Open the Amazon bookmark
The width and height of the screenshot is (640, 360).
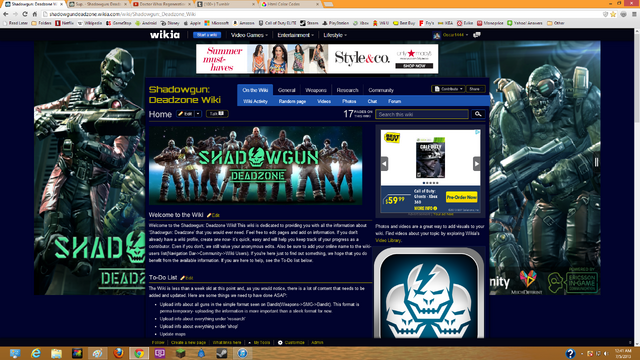tap(243, 23)
